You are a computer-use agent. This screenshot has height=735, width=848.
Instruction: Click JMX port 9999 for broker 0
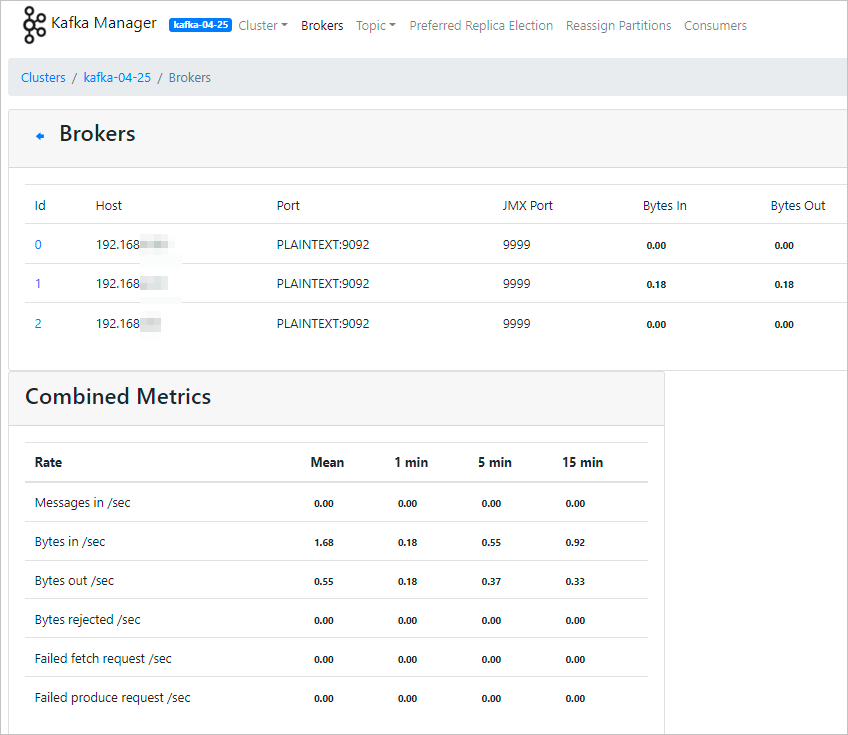click(x=516, y=244)
